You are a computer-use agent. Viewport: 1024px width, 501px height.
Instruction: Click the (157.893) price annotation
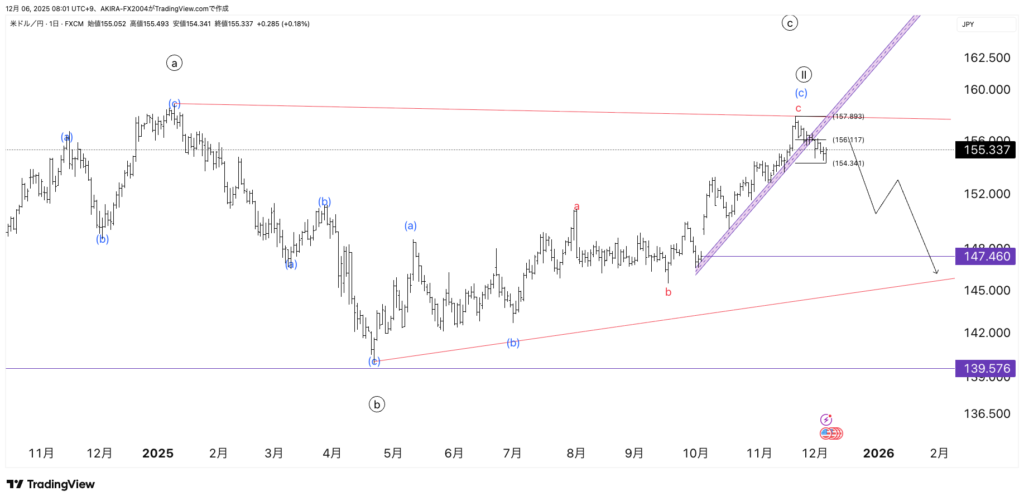tap(848, 117)
